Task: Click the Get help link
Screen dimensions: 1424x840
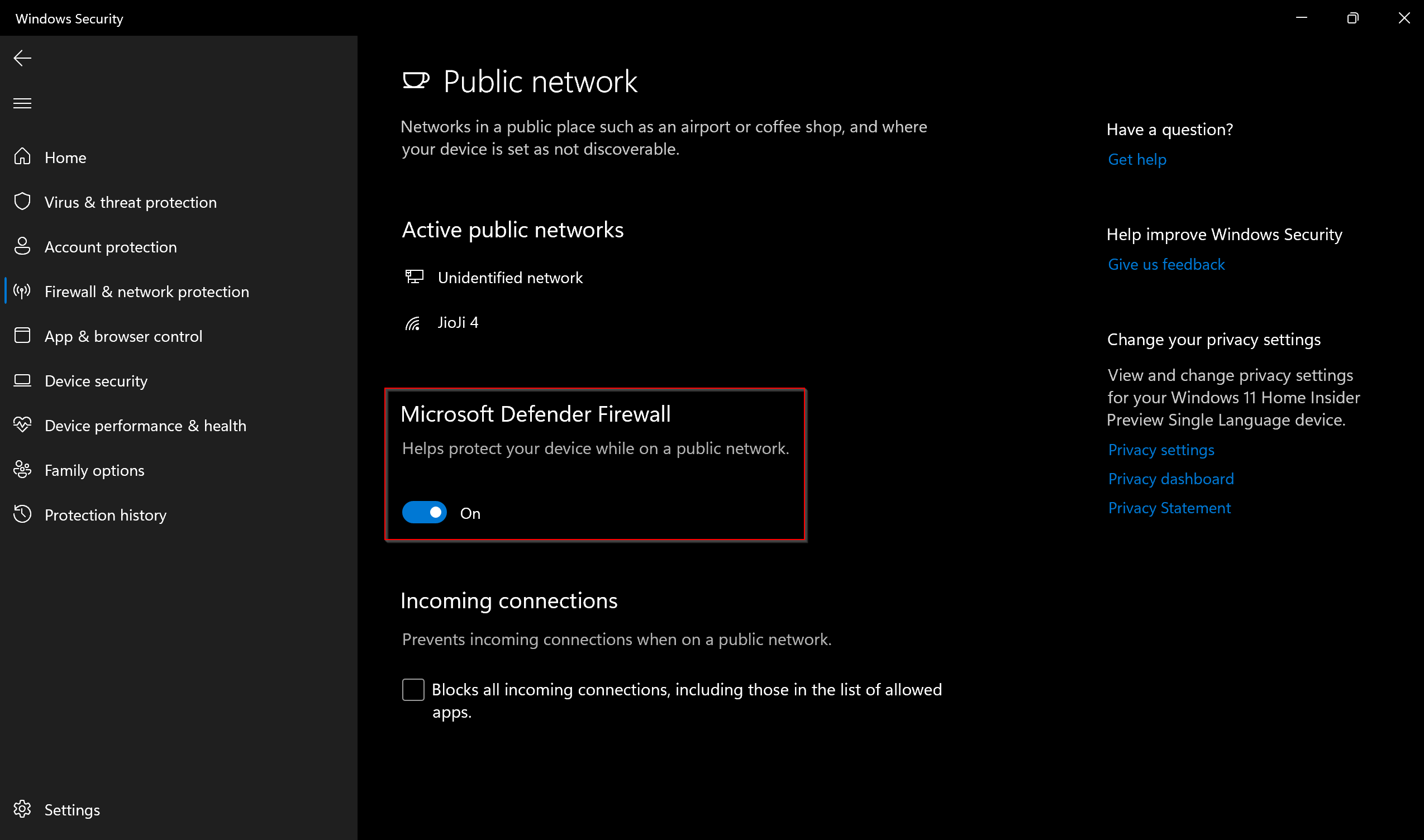Action: pos(1136,159)
